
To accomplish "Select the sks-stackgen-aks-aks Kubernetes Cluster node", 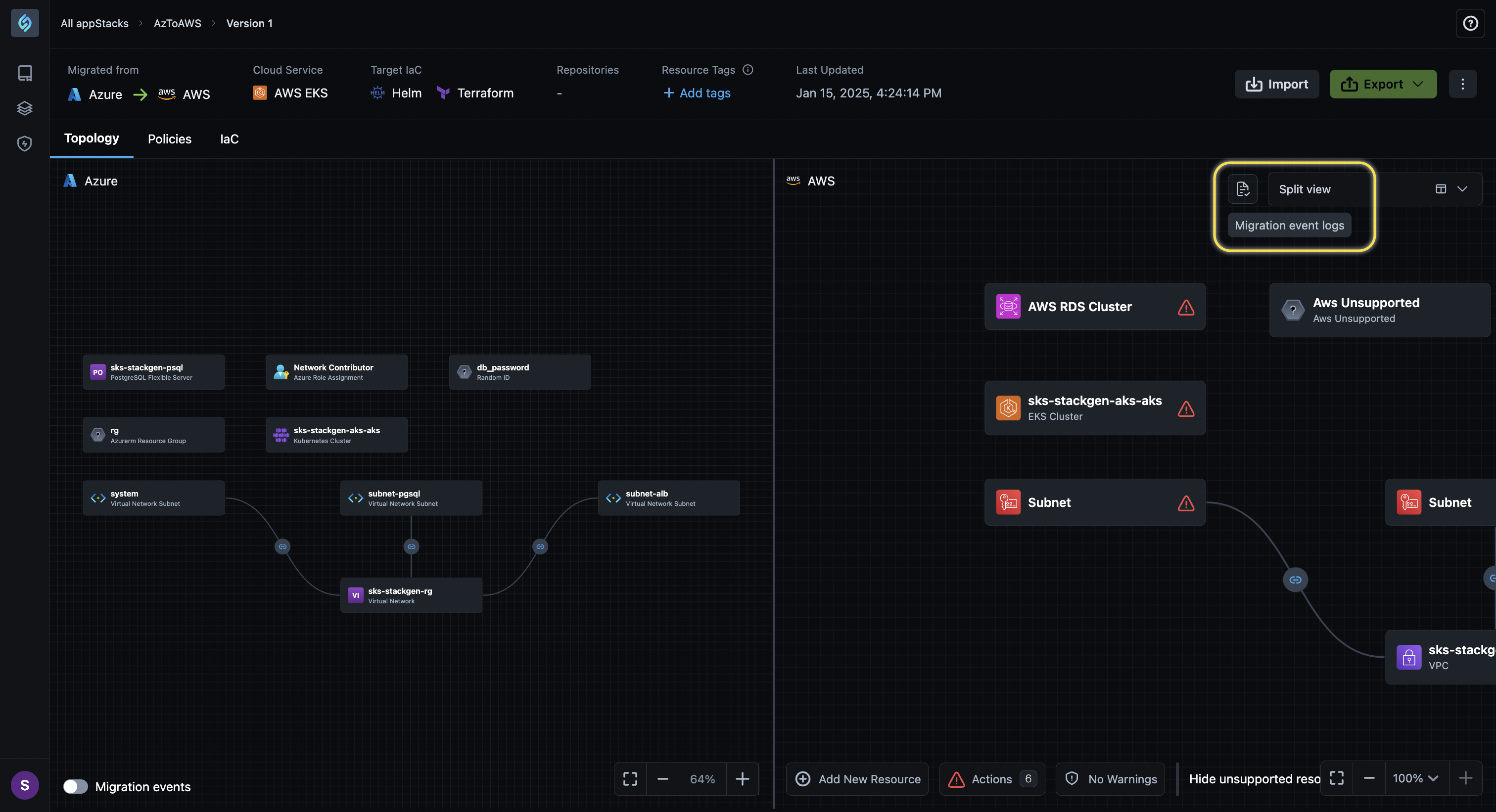I will click(337, 435).
